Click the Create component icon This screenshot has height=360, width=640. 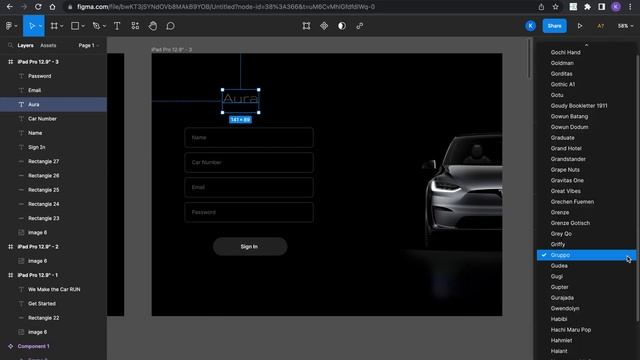pyautogui.click(x=324, y=26)
